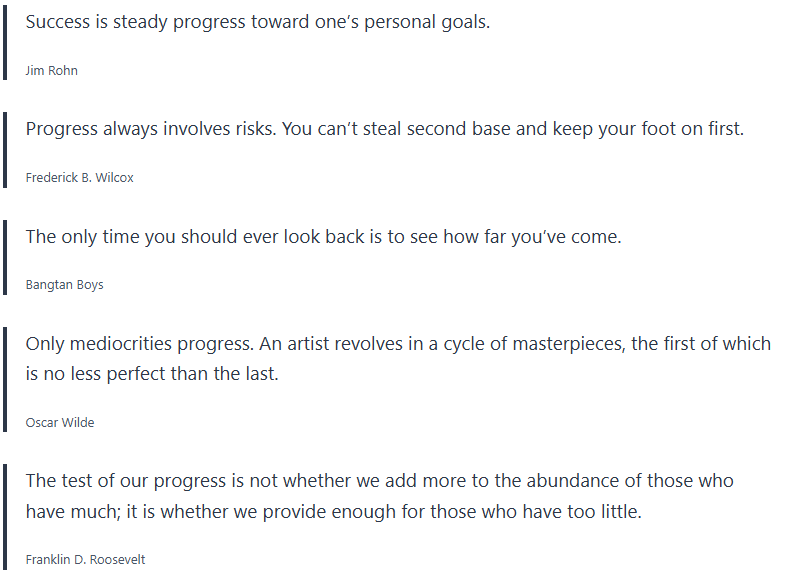Click the quote "Success is steady progress"
The width and height of the screenshot is (808, 586).
[x=257, y=22]
